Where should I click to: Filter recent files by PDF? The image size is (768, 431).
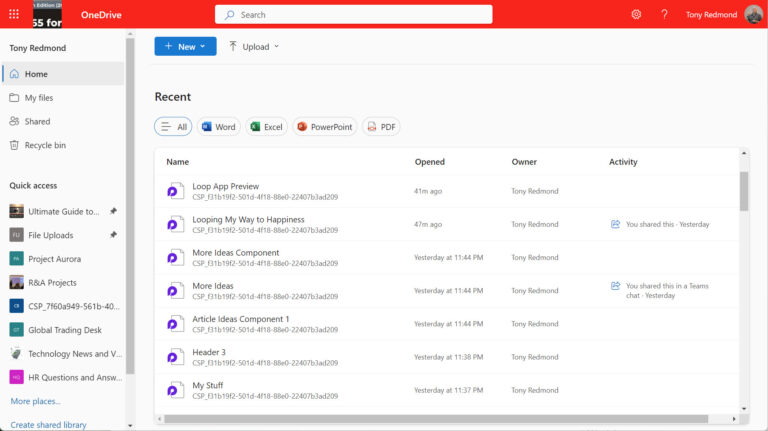click(x=381, y=127)
